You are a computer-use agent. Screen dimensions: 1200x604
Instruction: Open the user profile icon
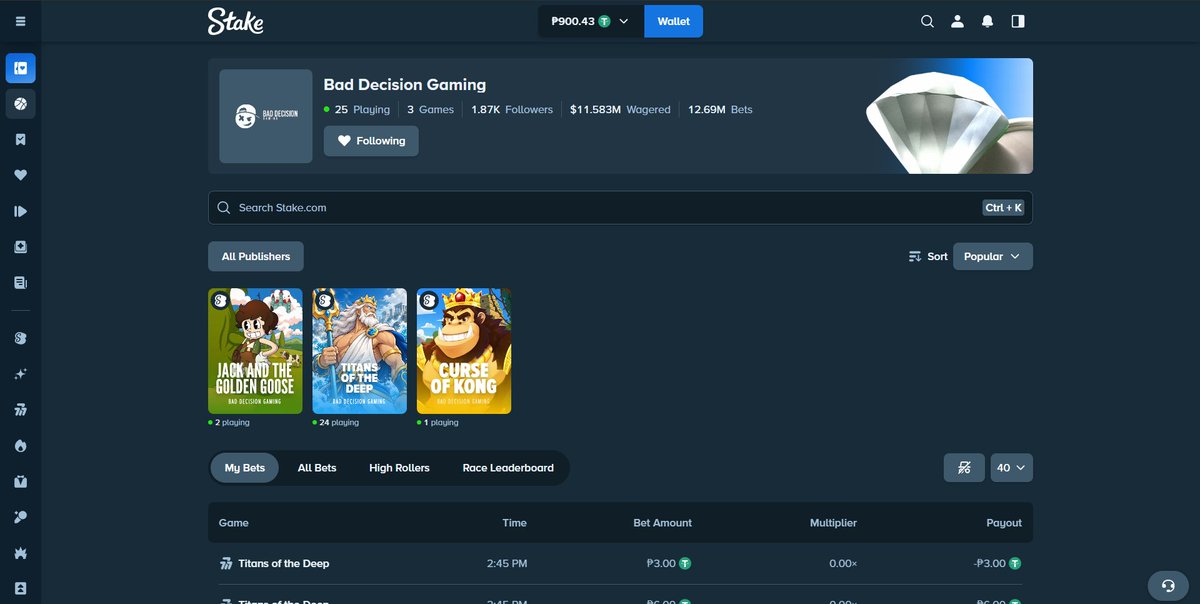(957, 21)
